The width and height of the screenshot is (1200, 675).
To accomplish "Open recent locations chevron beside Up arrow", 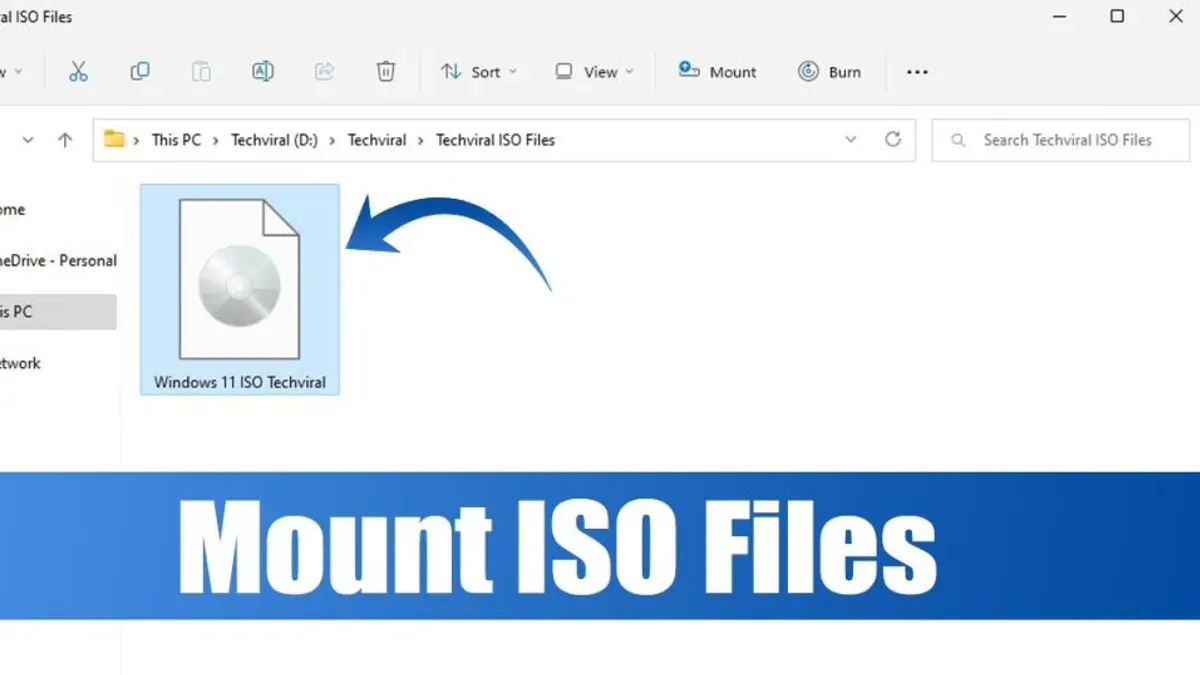I will (28, 140).
